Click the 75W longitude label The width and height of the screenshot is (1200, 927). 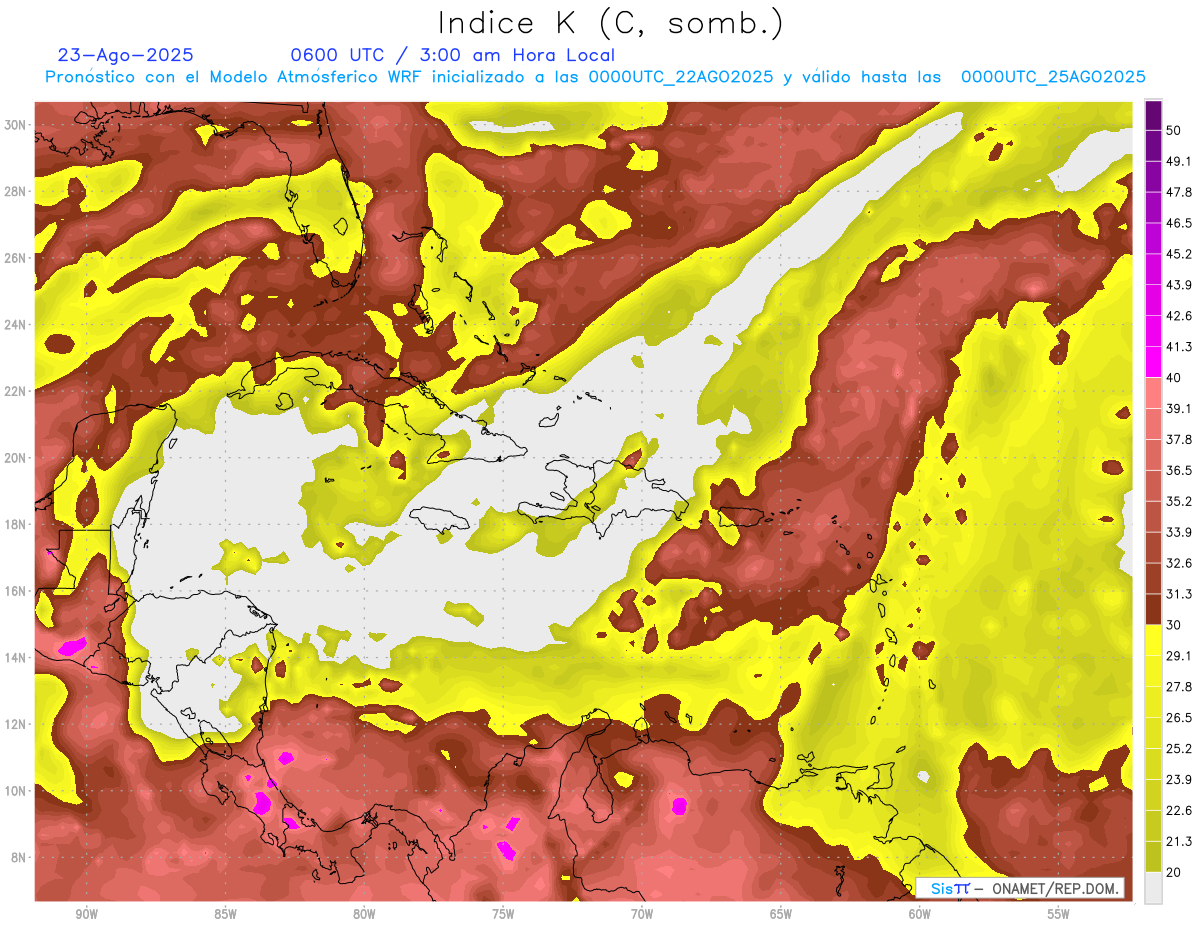pos(503,915)
